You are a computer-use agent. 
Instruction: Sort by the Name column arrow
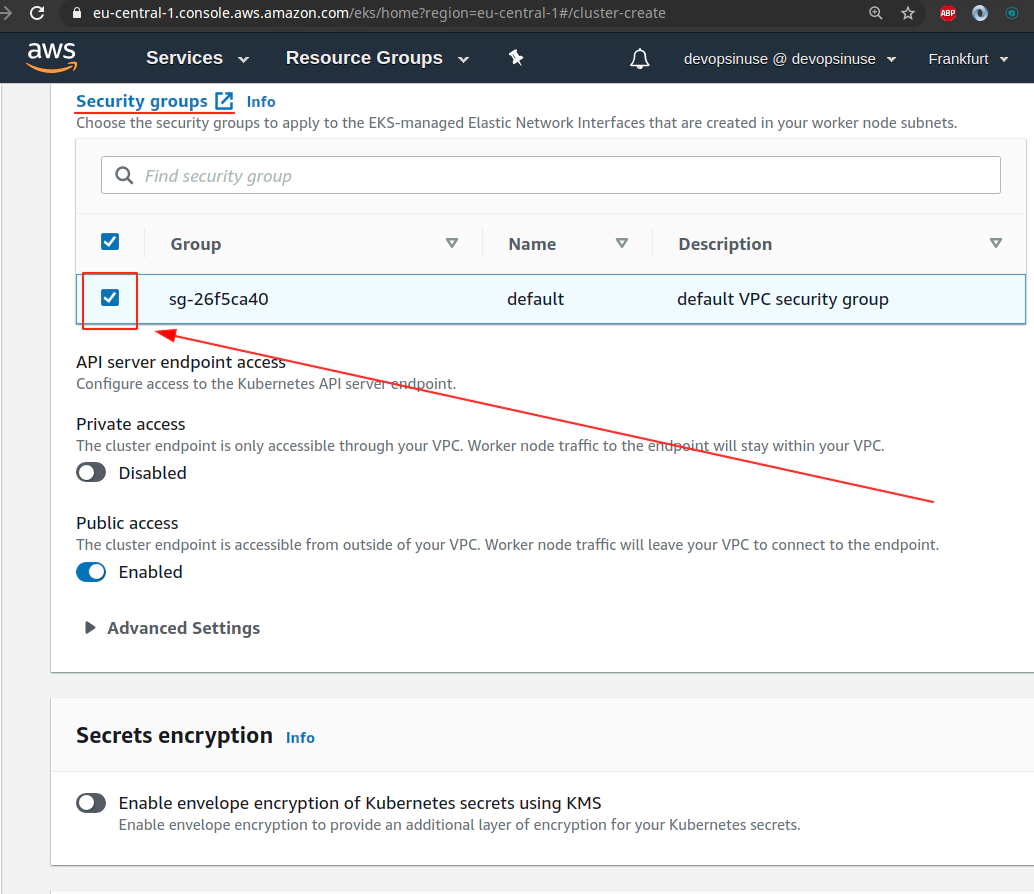[x=621, y=243]
